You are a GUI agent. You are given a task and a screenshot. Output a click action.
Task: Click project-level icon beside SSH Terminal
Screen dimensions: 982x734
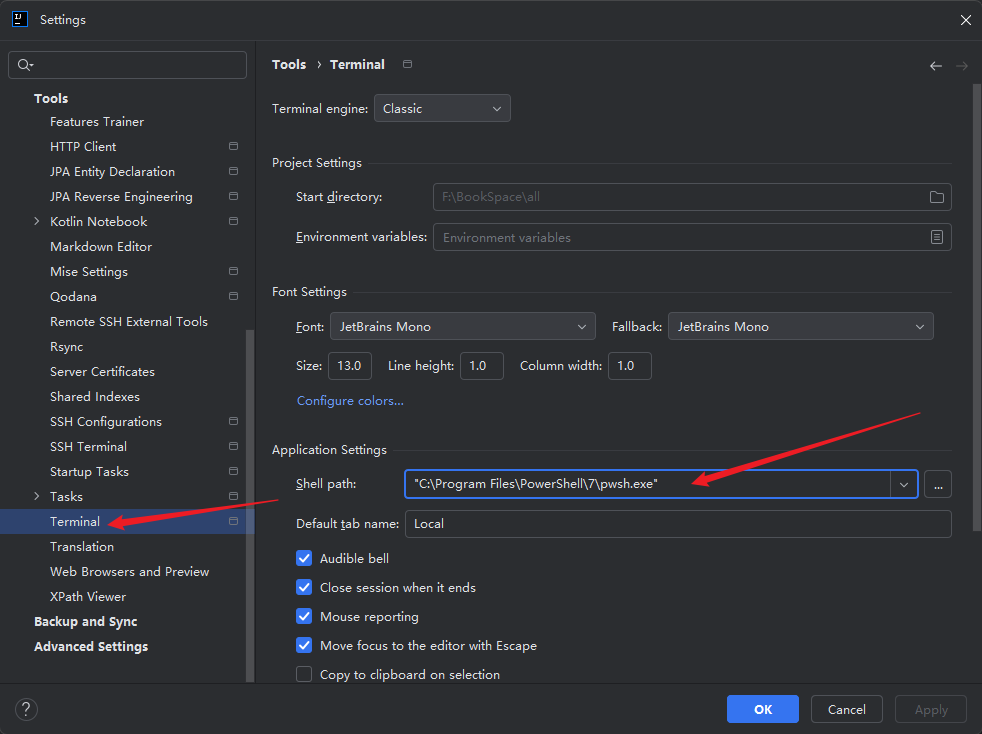coord(234,447)
